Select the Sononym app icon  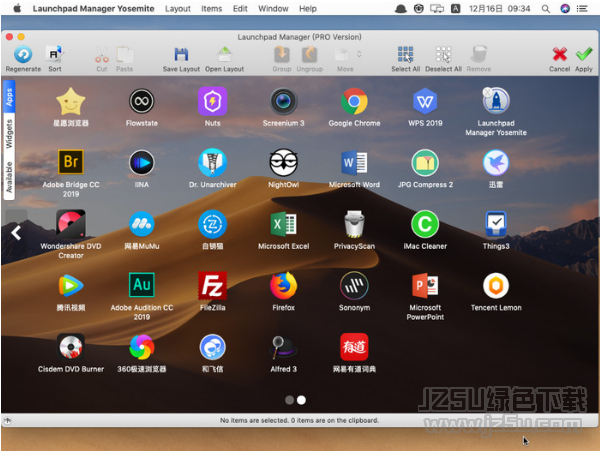pos(354,285)
